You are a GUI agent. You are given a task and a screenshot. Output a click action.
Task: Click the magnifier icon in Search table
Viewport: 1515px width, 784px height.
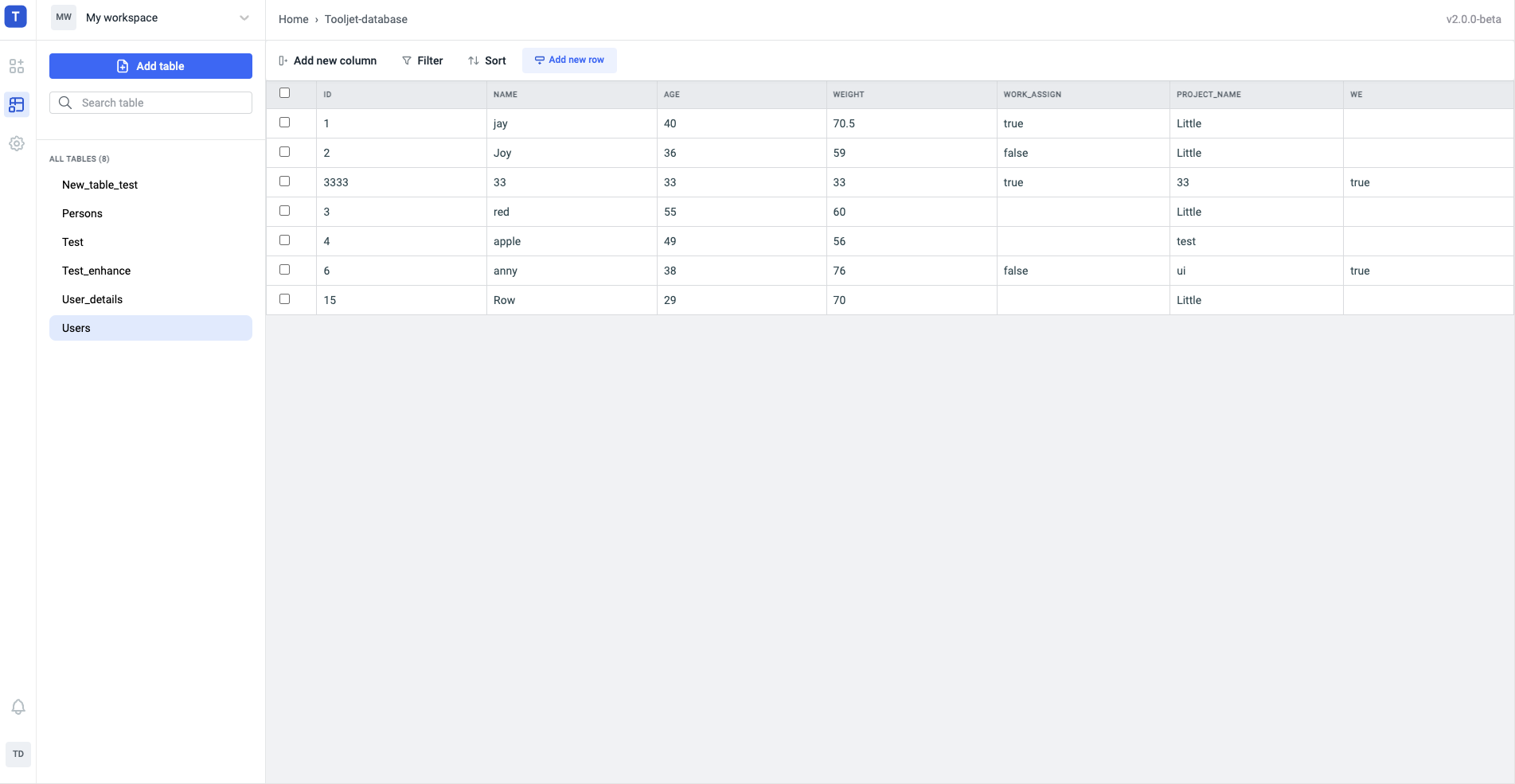pyautogui.click(x=65, y=103)
